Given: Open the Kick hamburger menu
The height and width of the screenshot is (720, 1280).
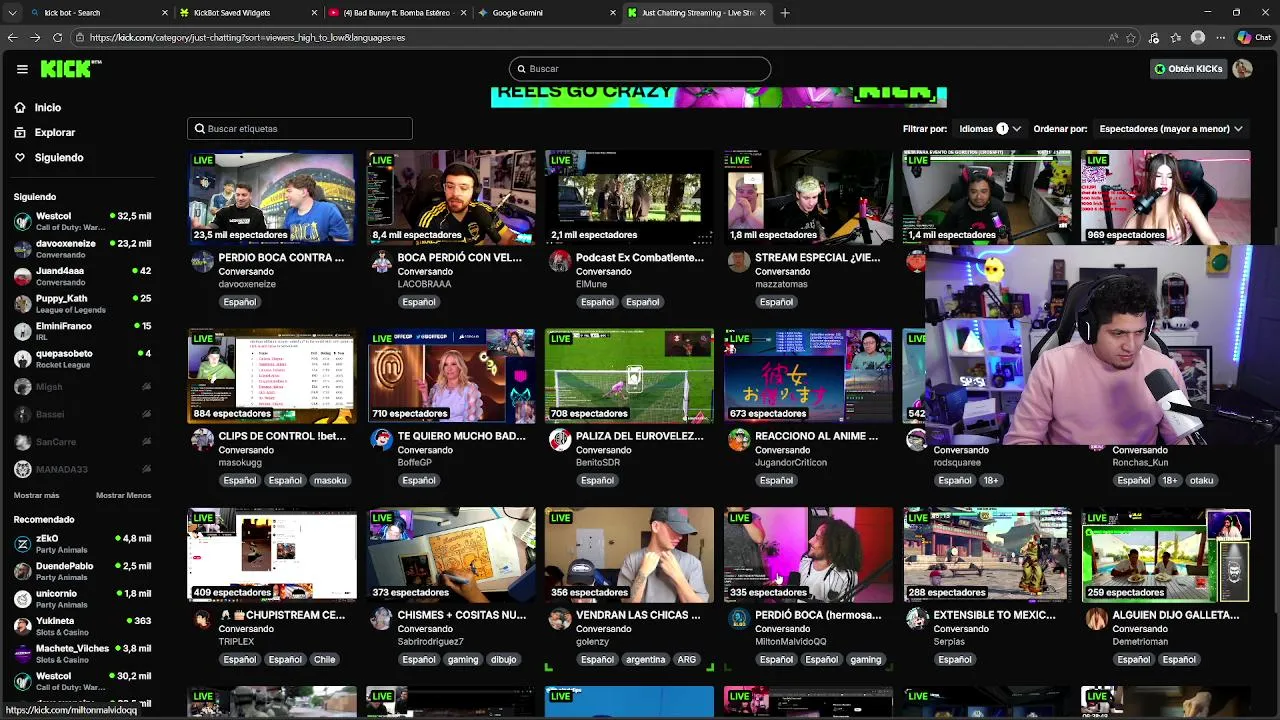Looking at the screenshot, I should [22, 69].
